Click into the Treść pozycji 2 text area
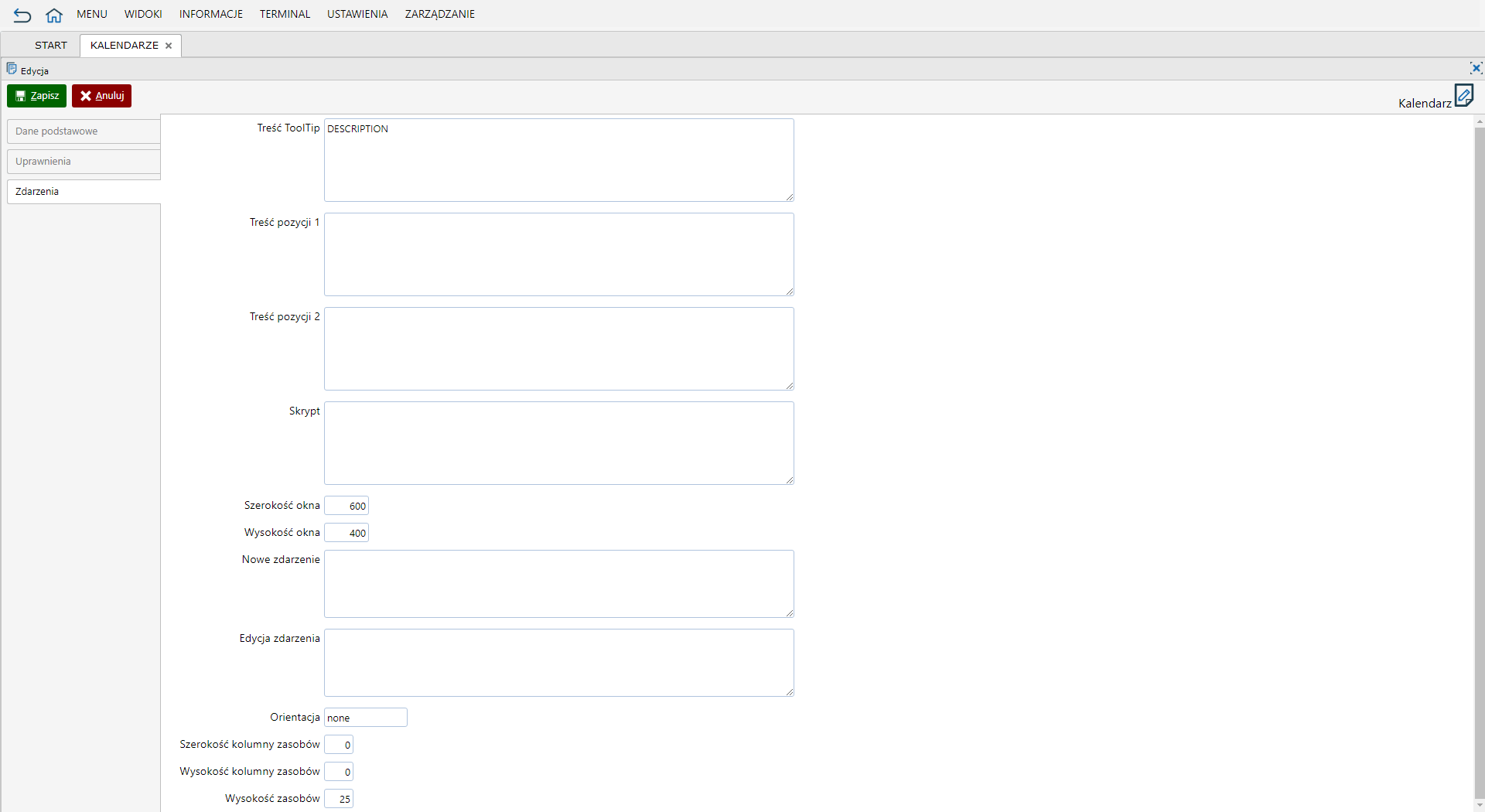 [558, 349]
